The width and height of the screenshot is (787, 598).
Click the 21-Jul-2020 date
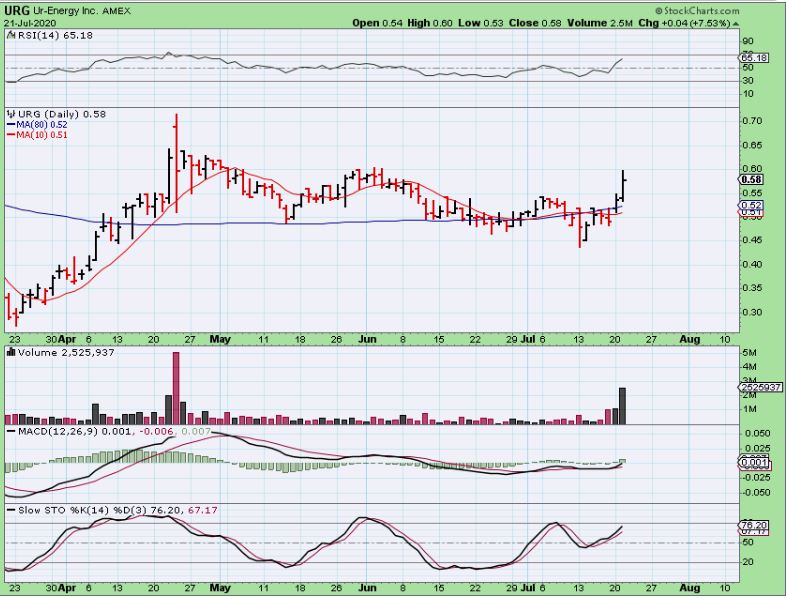(x=30, y=23)
